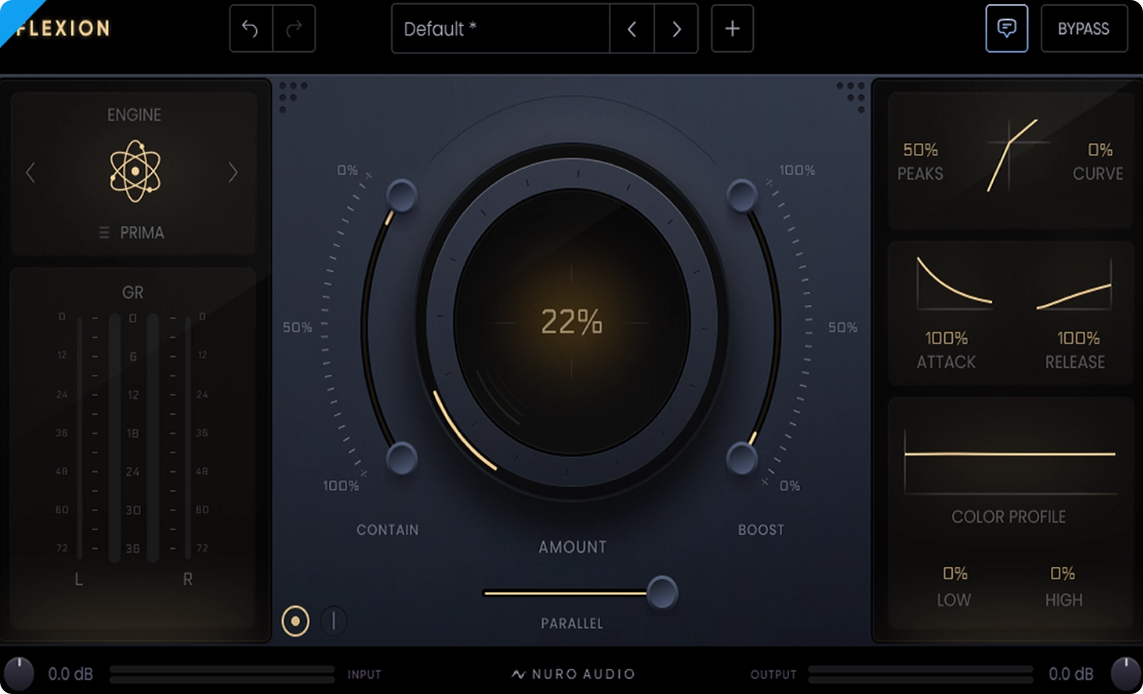The width and height of the screenshot is (1143, 694).
Task: Click the lower BOOST slider handle
Action: click(x=742, y=459)
